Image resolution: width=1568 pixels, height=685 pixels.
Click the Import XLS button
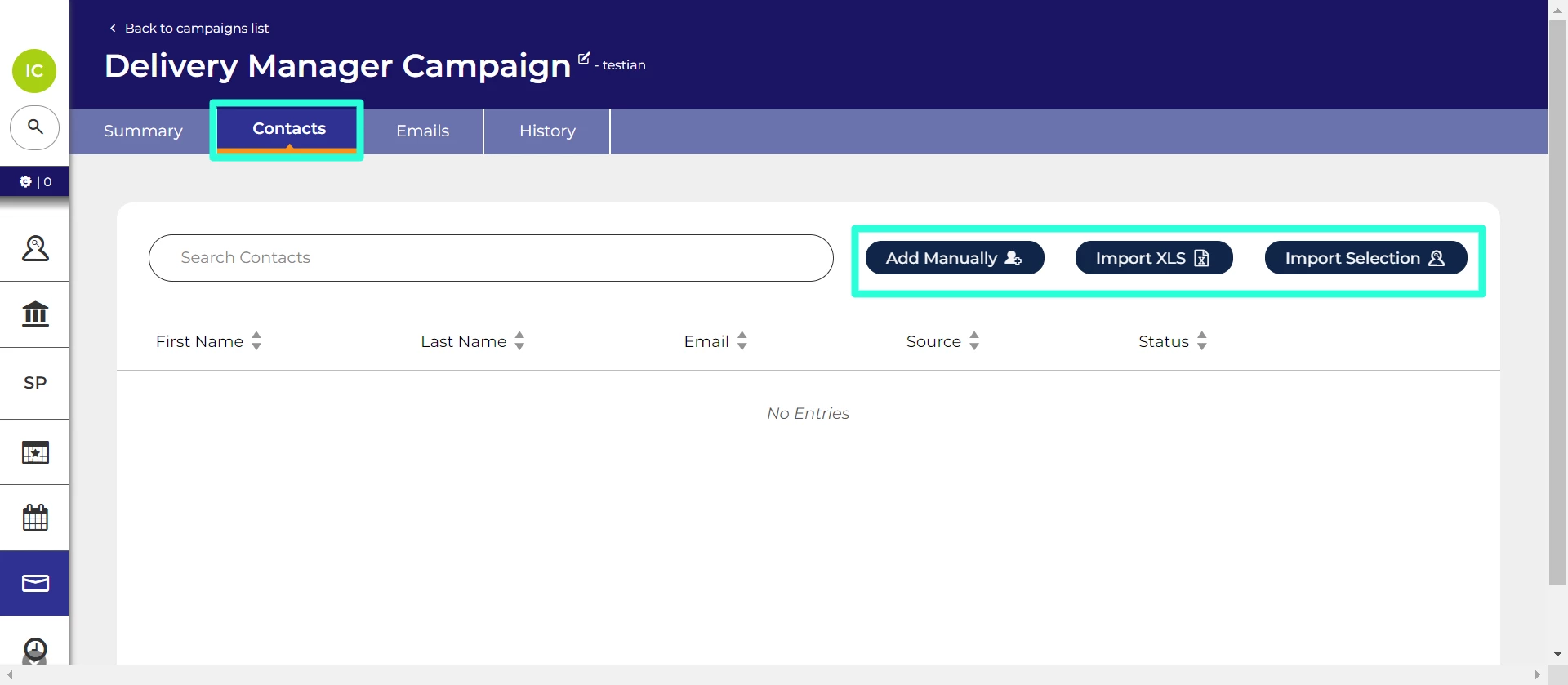1153,258
